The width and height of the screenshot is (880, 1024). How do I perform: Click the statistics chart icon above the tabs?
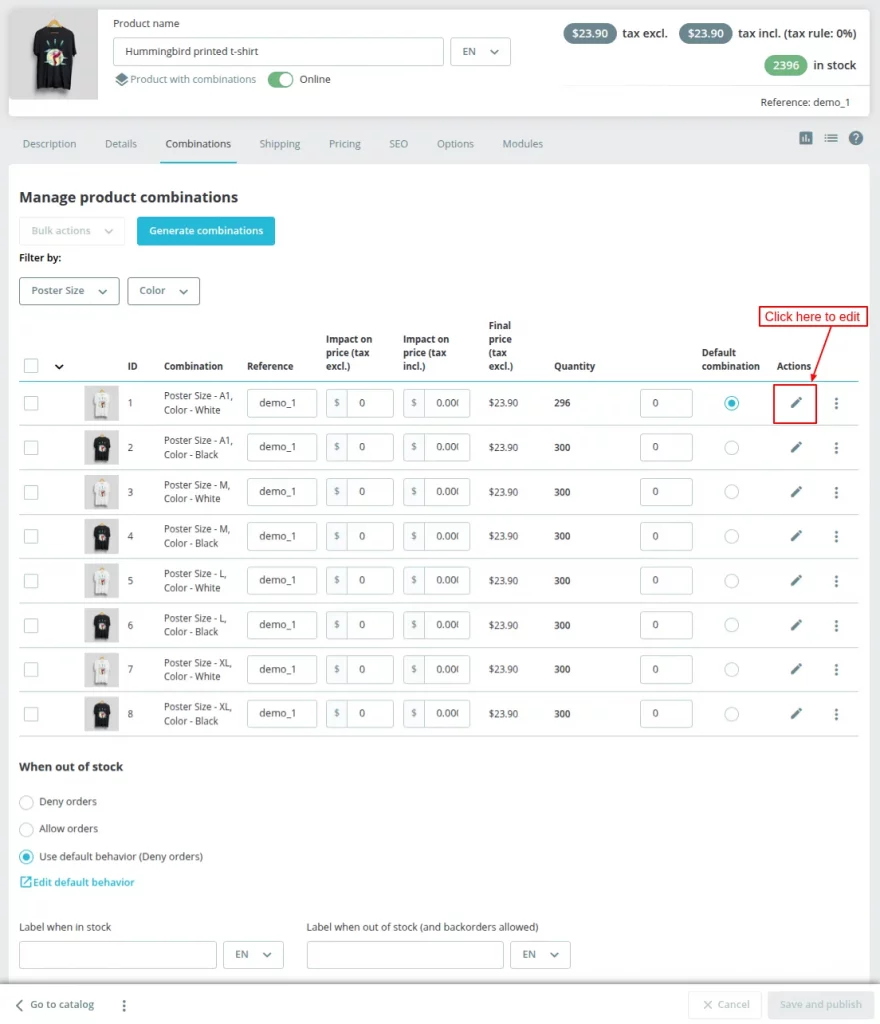[805, 138]
